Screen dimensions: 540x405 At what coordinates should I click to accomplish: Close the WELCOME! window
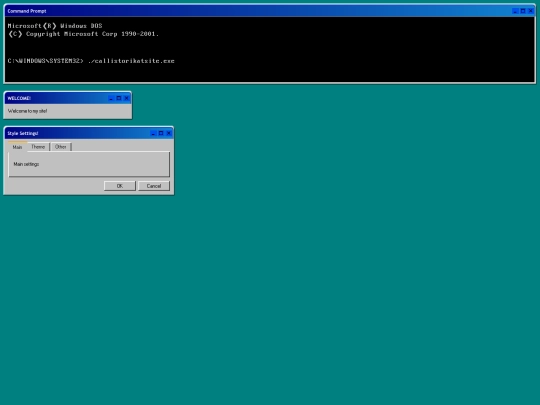(126, 98)
